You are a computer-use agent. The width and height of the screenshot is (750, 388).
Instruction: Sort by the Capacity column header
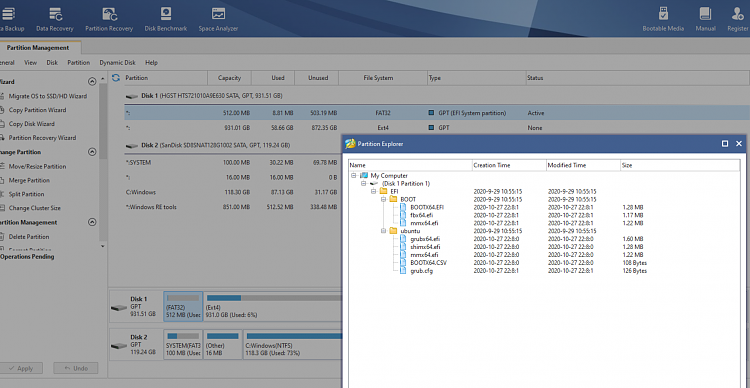click(x=229, y=78)
